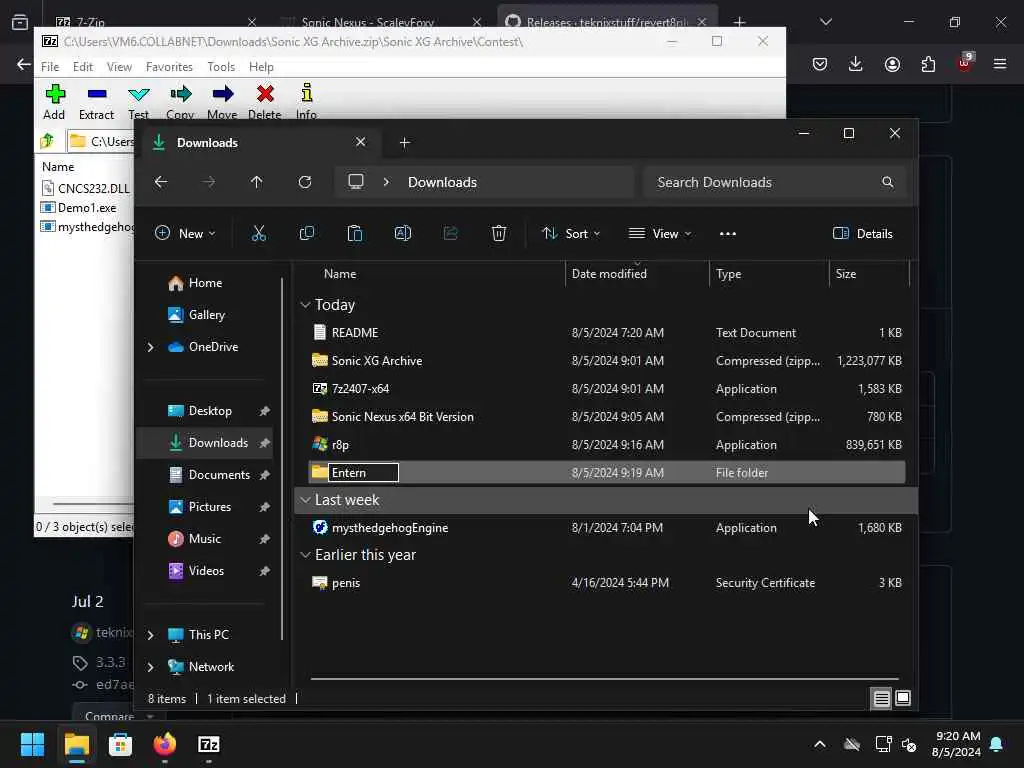Image resolution: width=1024 pixels, height=768 pixels.
Task: Open the Help menu in 7-Zip
Action: 261,67
